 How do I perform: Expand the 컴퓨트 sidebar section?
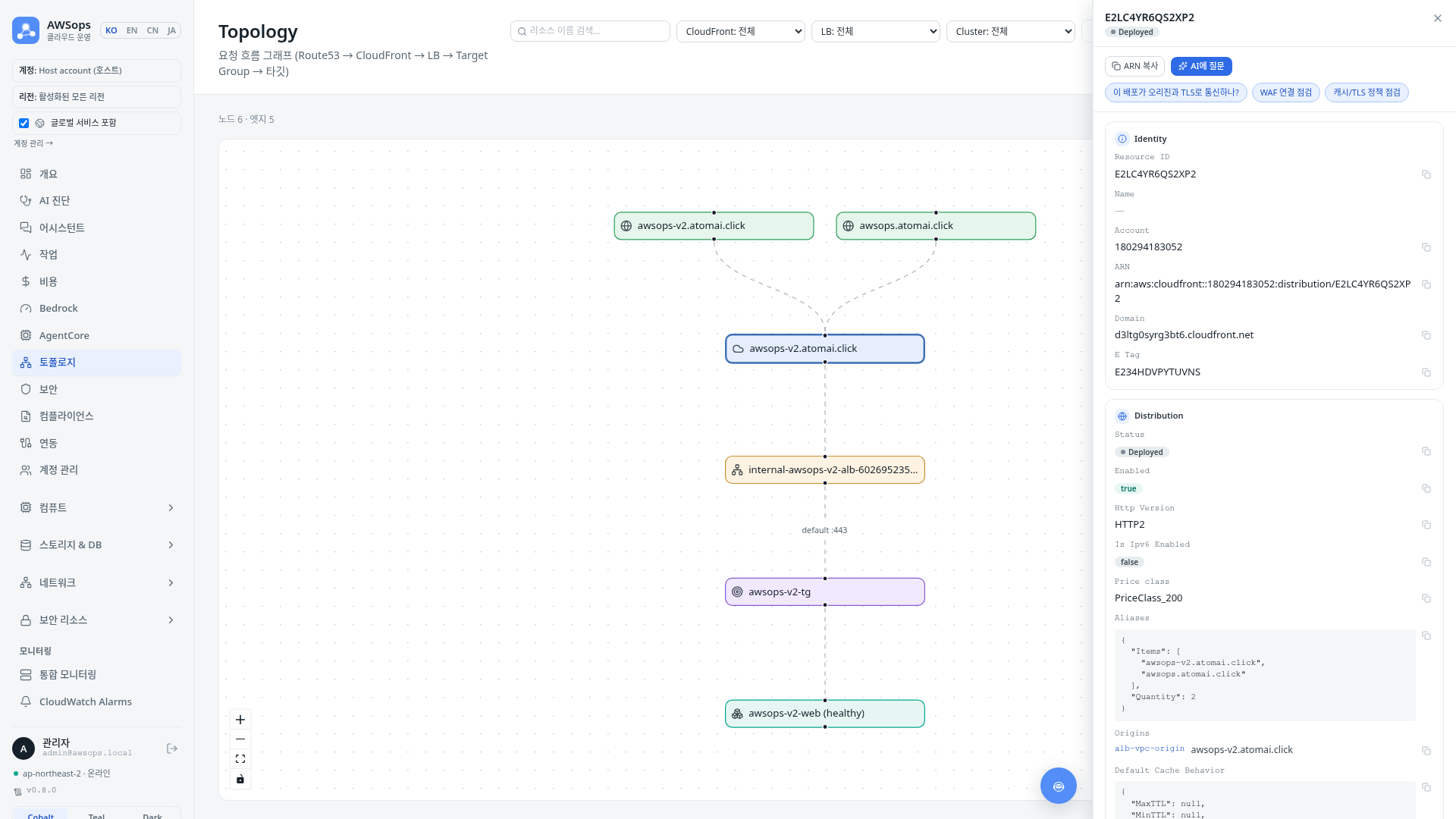click(x=97, y=508)
